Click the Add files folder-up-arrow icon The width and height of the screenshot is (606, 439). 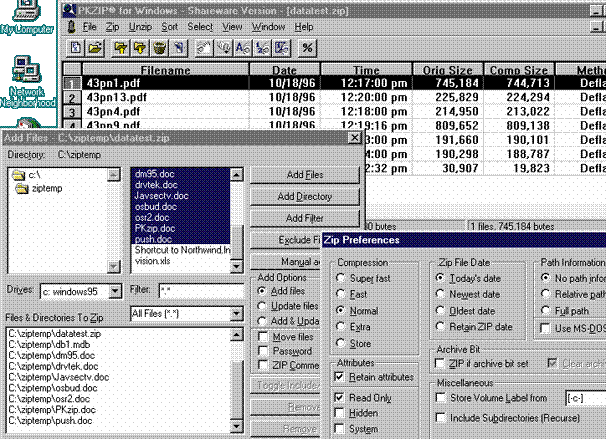(121, 48)
